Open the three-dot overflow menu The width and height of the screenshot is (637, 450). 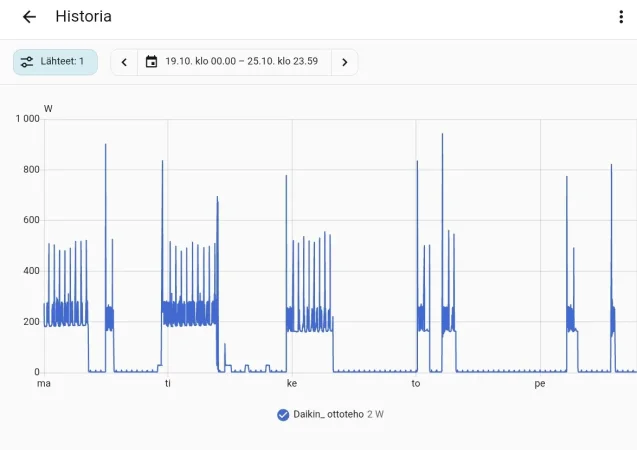(621, 17)
